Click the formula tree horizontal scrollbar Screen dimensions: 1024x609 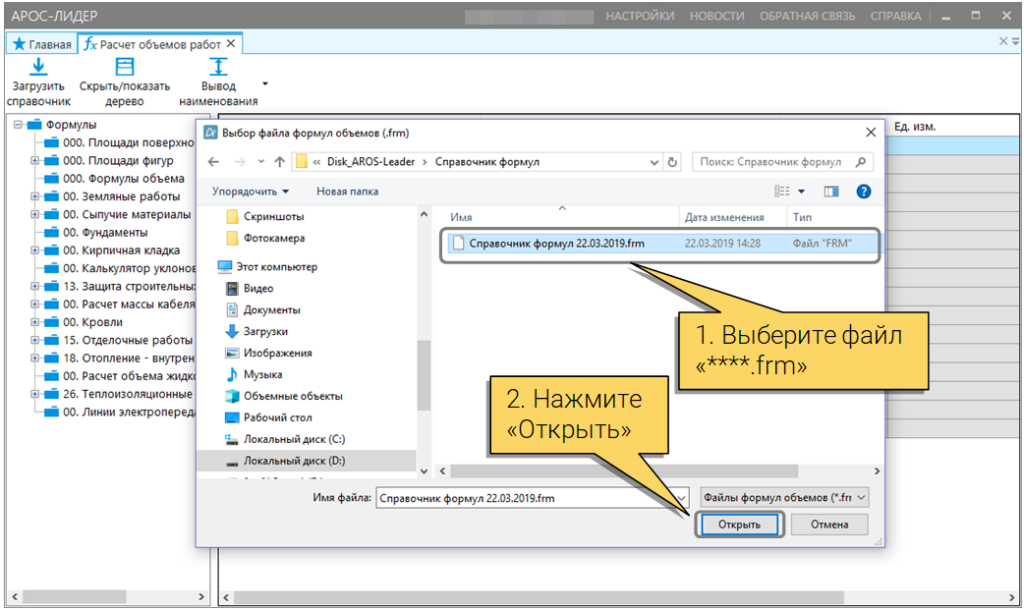click(x=74, y=597)
